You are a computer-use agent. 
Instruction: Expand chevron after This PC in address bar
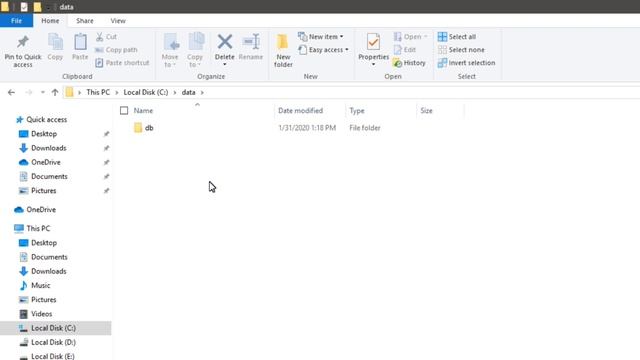click(117, 92)
